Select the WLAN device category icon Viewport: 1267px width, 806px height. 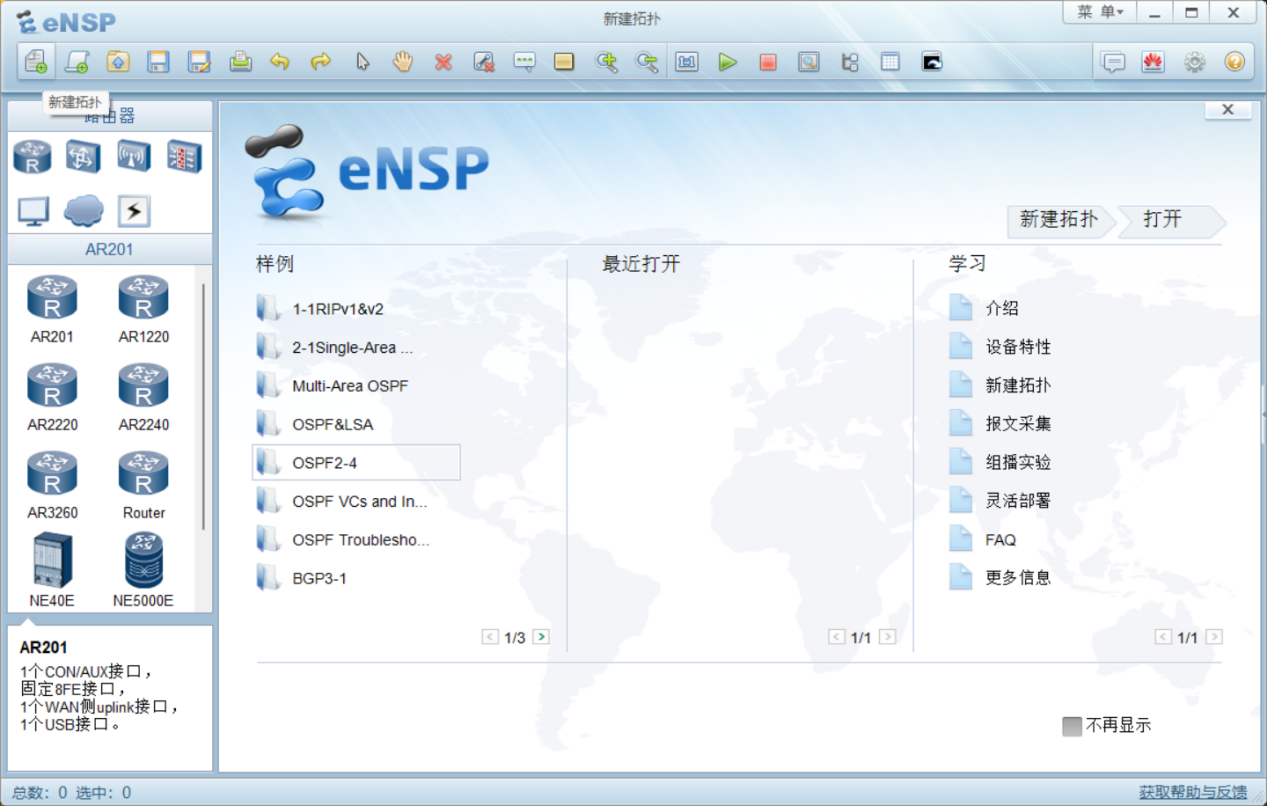pyautogui.click(x=133, y=157)
